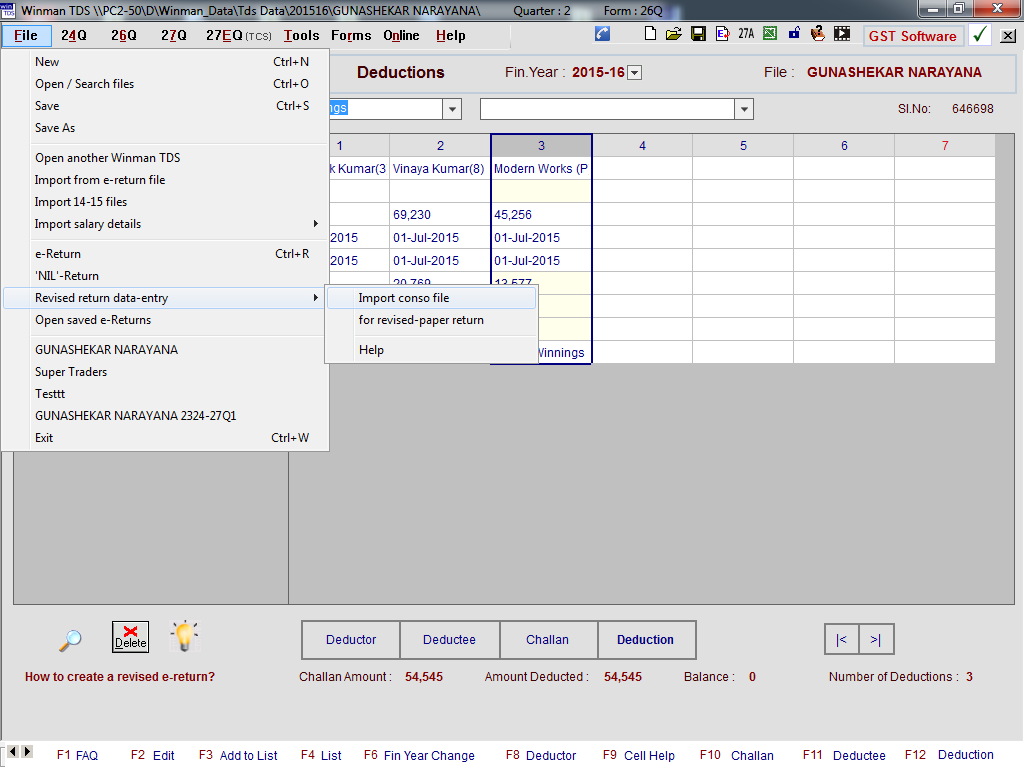Open the wide empty combo box dropdown

(x=743, y=109)
